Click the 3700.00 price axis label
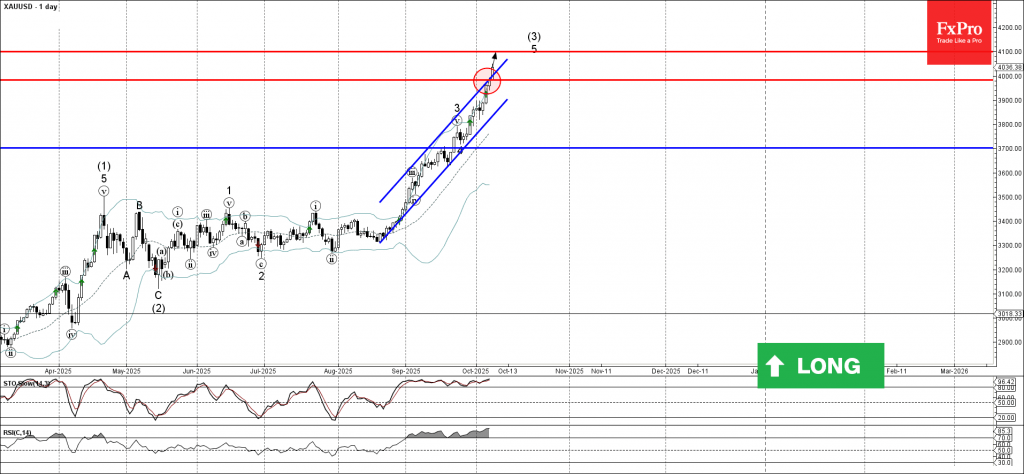 point(1009,149)
